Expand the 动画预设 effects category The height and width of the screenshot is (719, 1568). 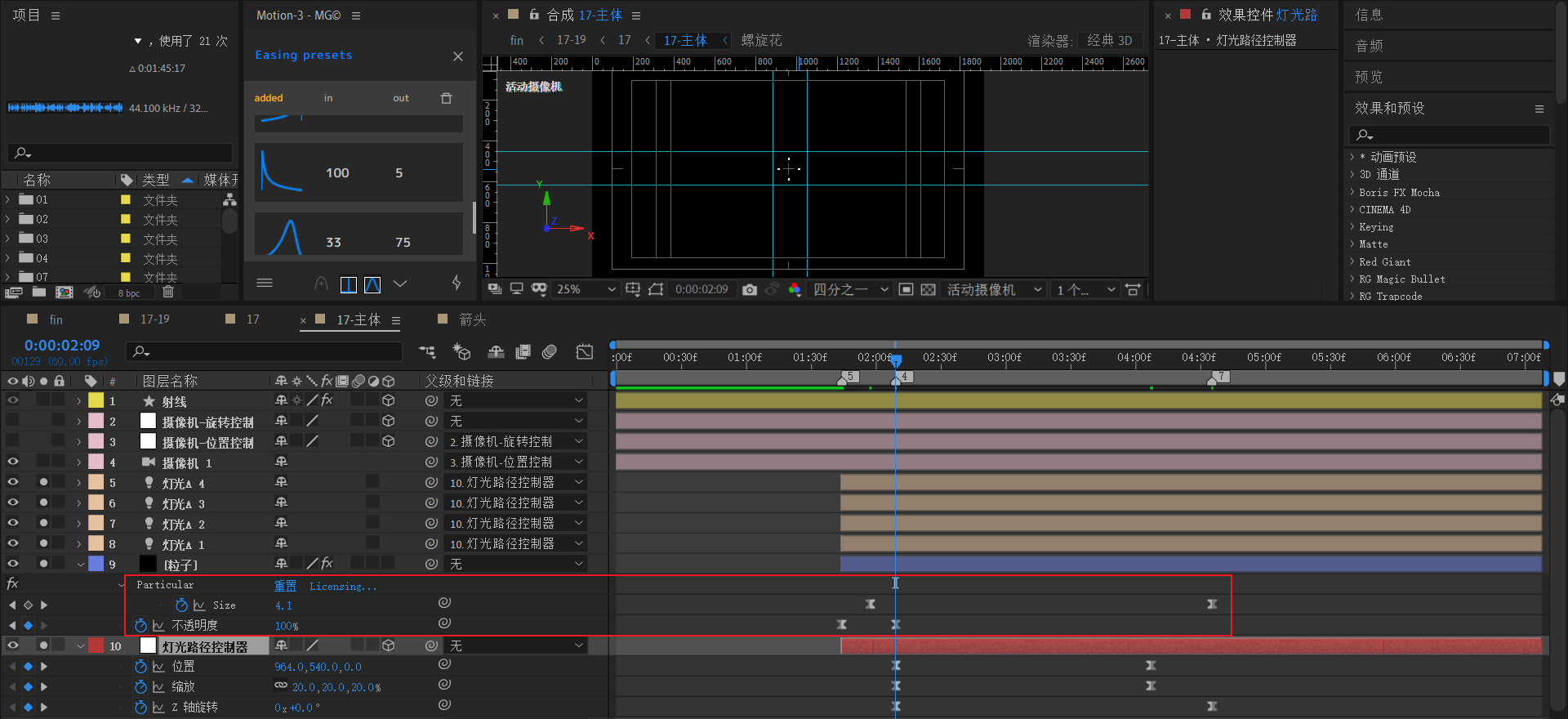(x=1352, y=157)
